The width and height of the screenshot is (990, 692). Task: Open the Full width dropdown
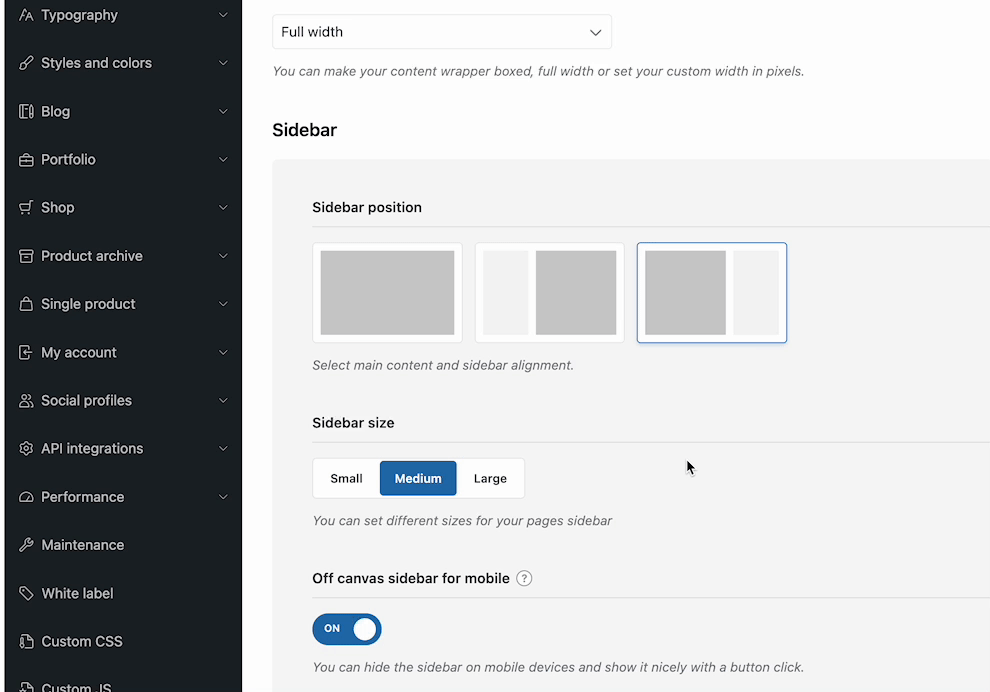coord(441,32)
